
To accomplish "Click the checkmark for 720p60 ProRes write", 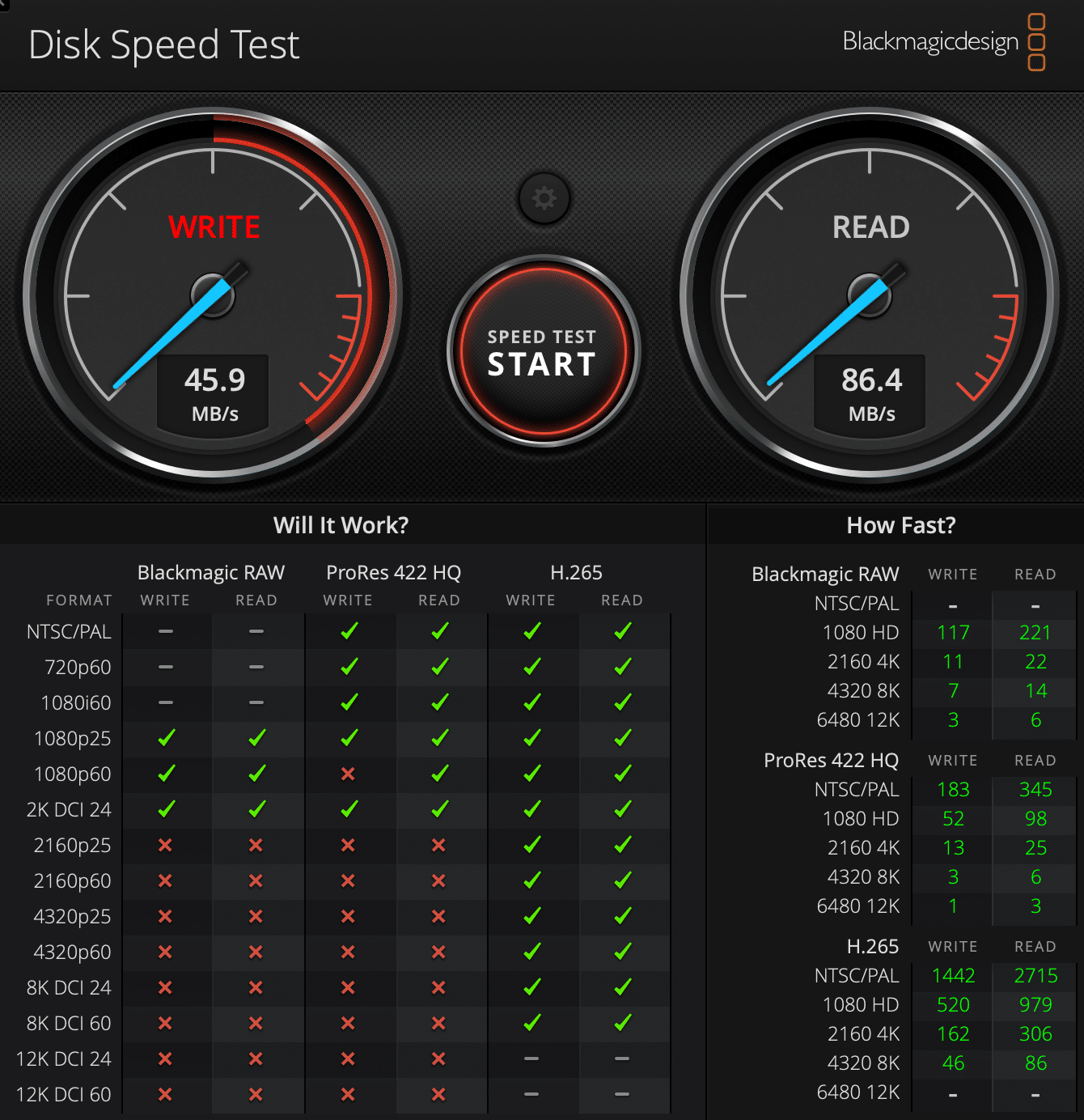I will tap(349, 667).
